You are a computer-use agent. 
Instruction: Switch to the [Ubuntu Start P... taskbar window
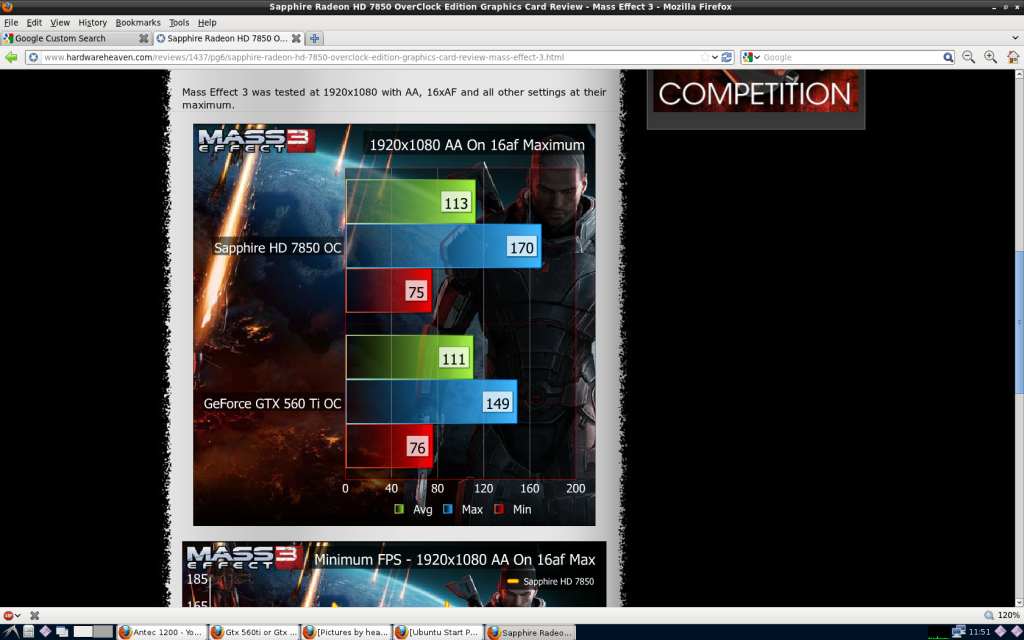[x=438, y=632]
